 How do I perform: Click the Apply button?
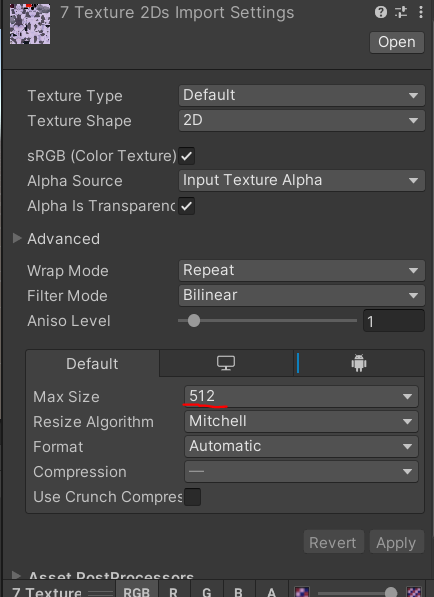[x=396, y=543]
